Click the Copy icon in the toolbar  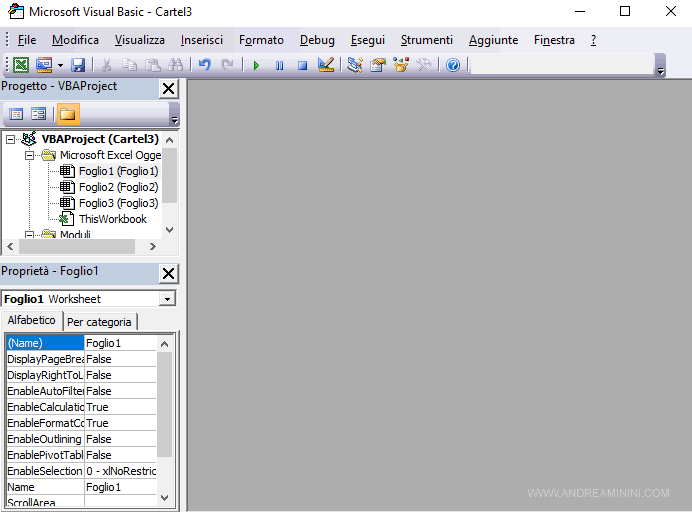coord(129,65)
